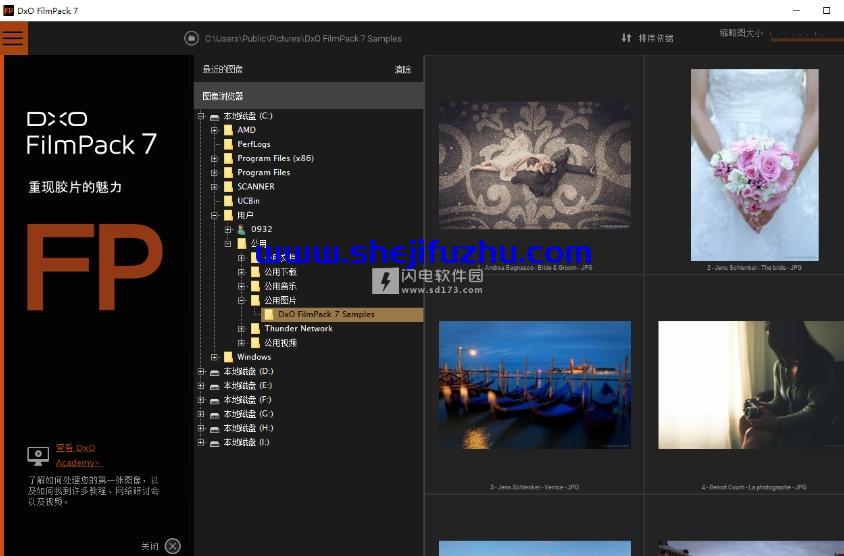This screenshot has height=556, width=844.
Task: Open the 排序依据 sort option
Action: [x=656, y=38]
